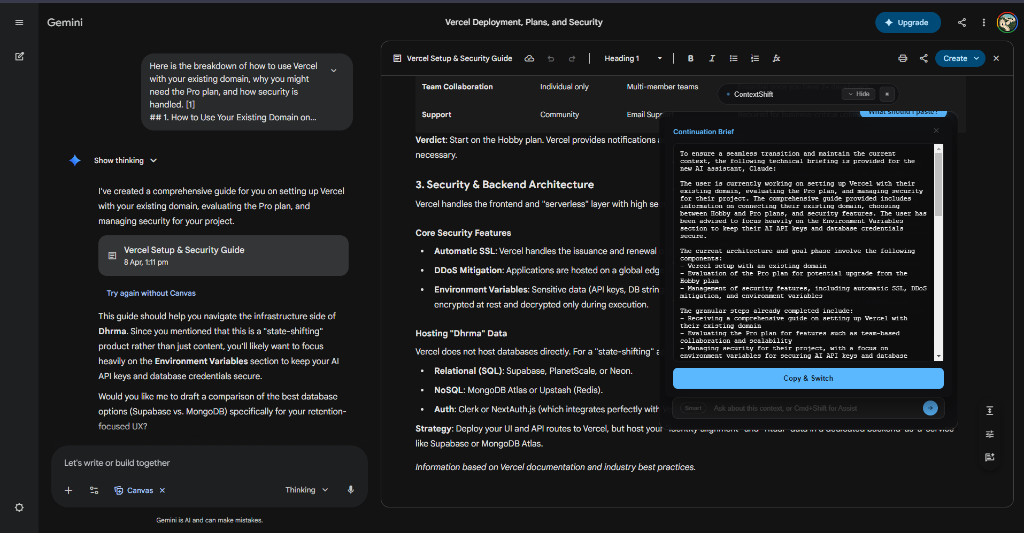
Task: Click the Hosting "Dhrma" Data subheading
Action: coord(461,333)
